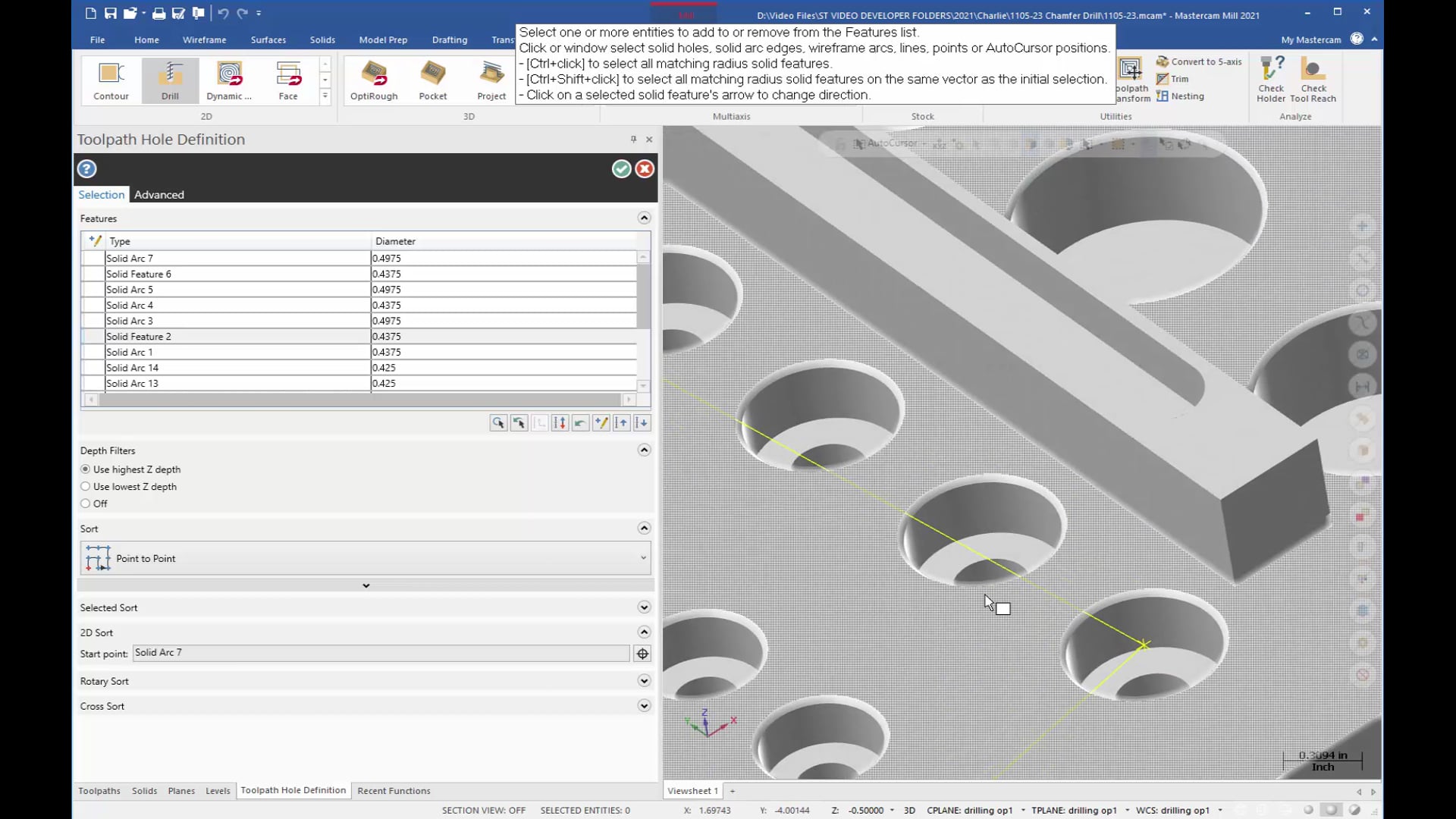Click the select-arc cursor icon under Features
Viewport: 1456px width, 819px height.
[x=498, y=423]
